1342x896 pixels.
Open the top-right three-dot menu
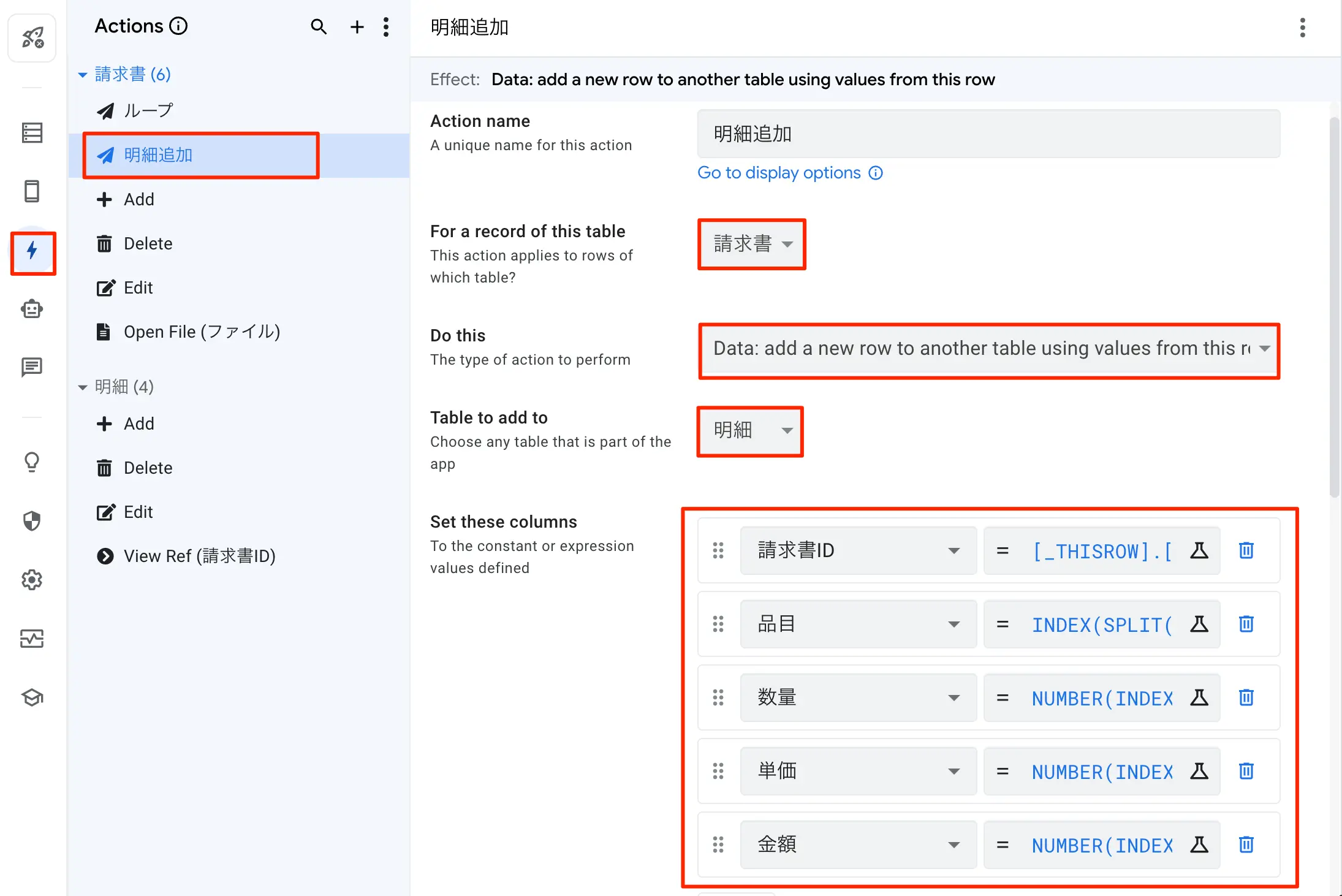point(1303,28)
